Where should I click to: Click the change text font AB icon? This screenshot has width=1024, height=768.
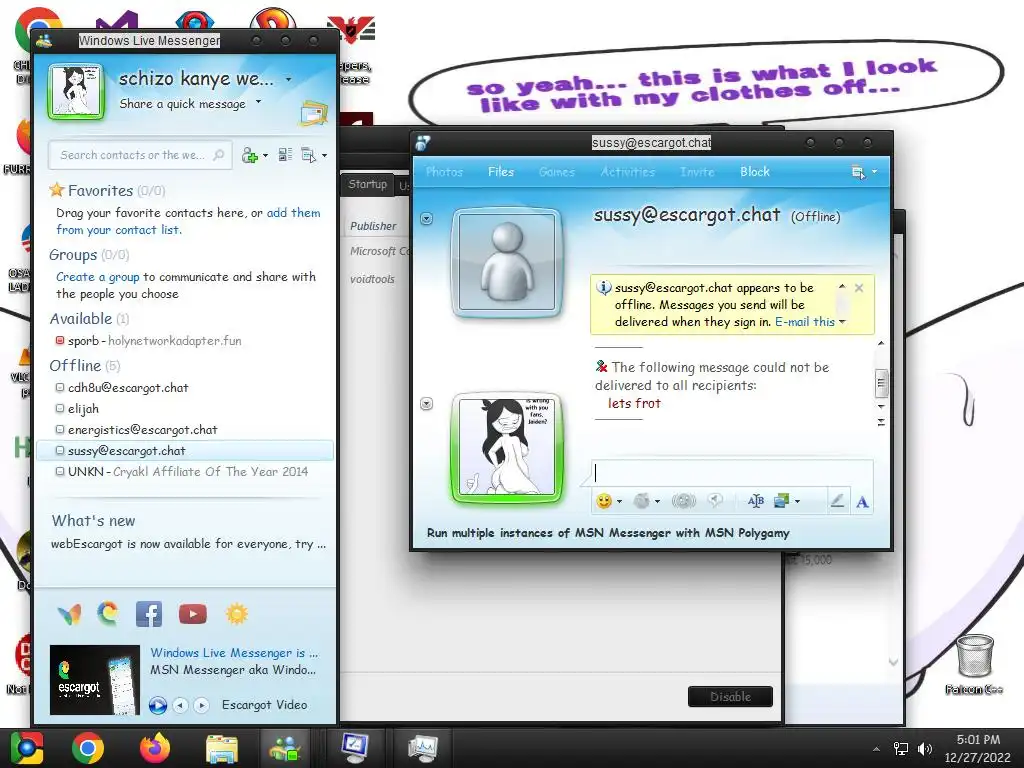pyautogui.click(x=756, y=501)
